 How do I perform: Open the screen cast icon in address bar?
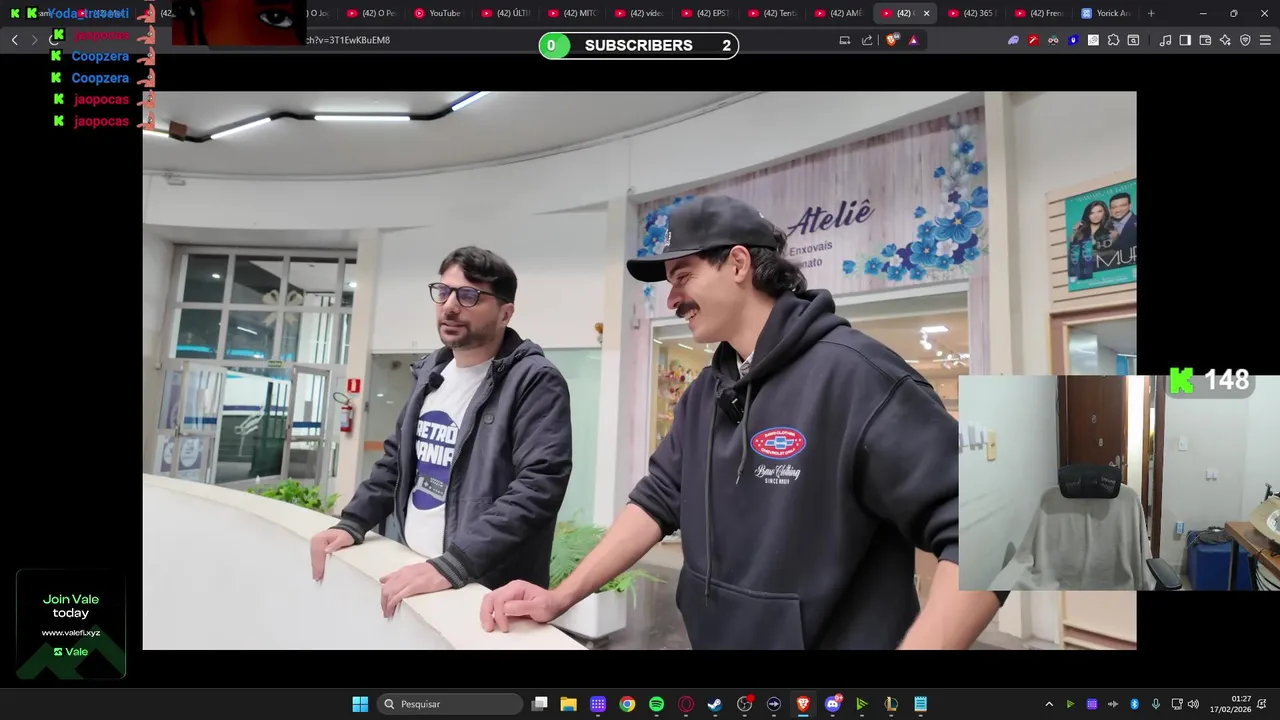point(845,40)
